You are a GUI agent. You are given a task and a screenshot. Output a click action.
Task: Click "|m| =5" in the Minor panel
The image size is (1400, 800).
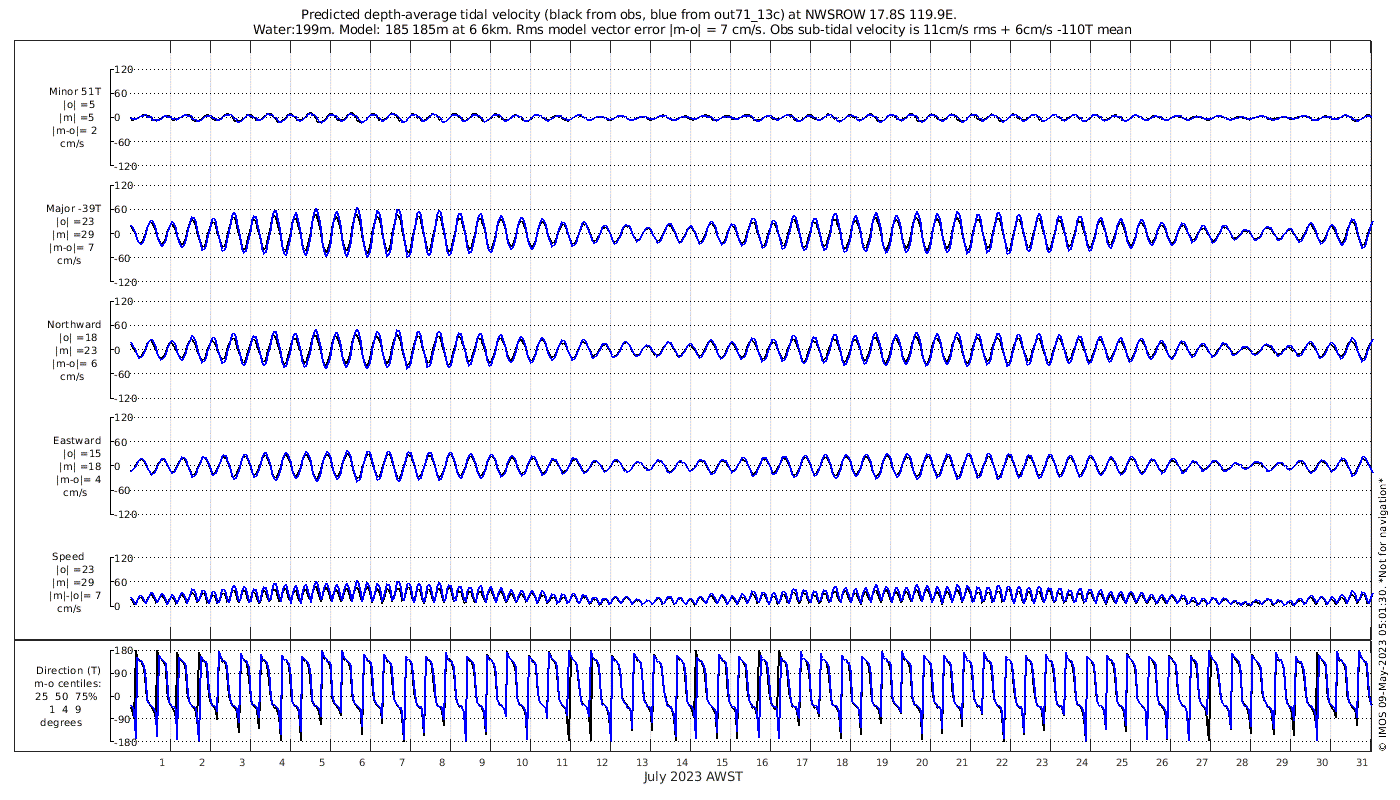78,118
